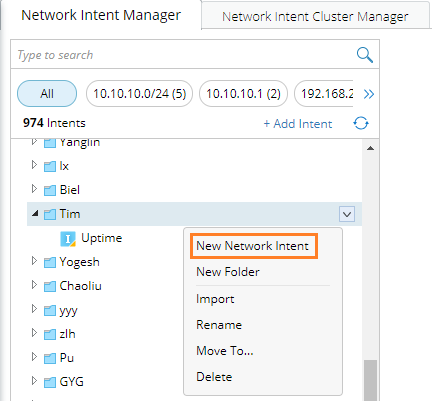This screenshot has height=401, width=432.
Task: Click the GYG folder icon
Action: pos(50,382)
